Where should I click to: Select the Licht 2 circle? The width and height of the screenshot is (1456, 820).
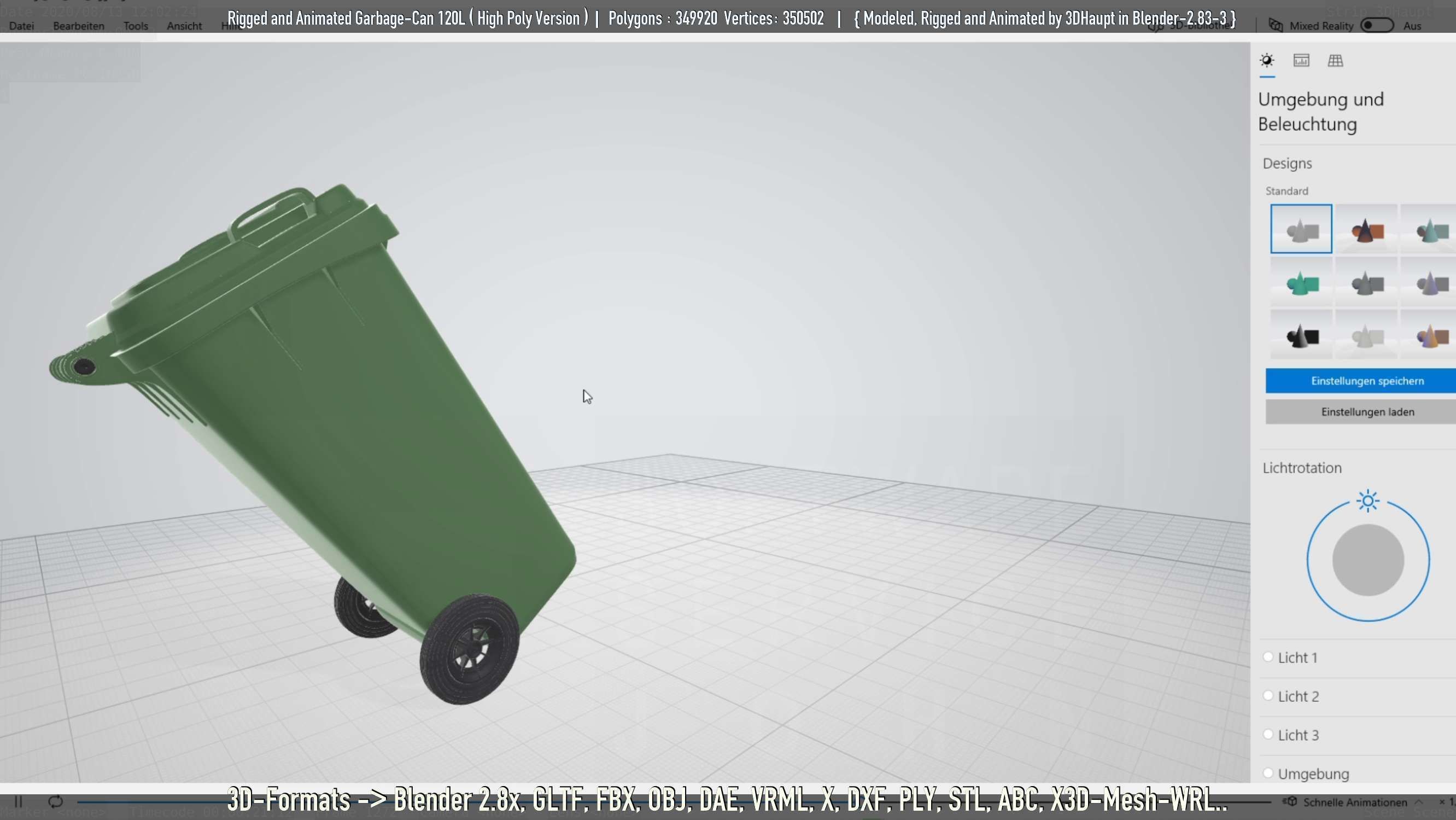coord(1268,696)
